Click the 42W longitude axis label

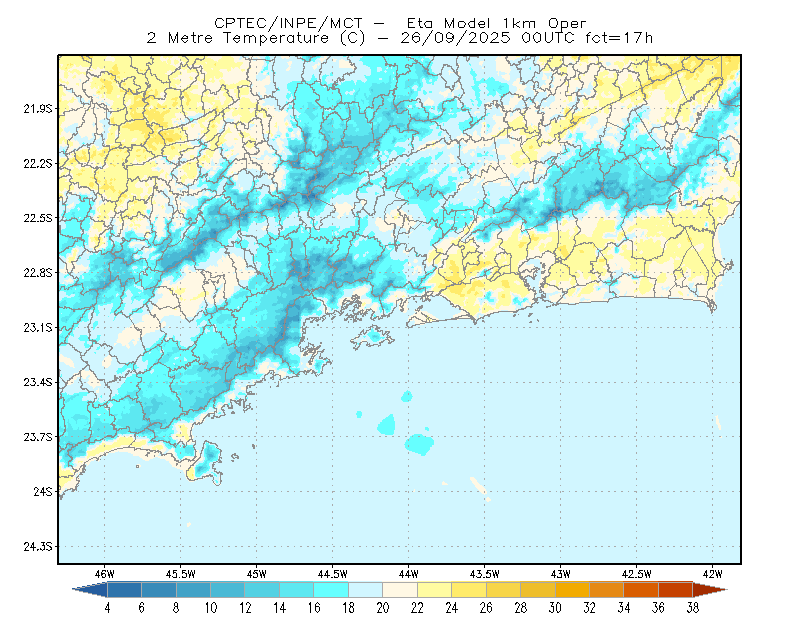(712, 574)
